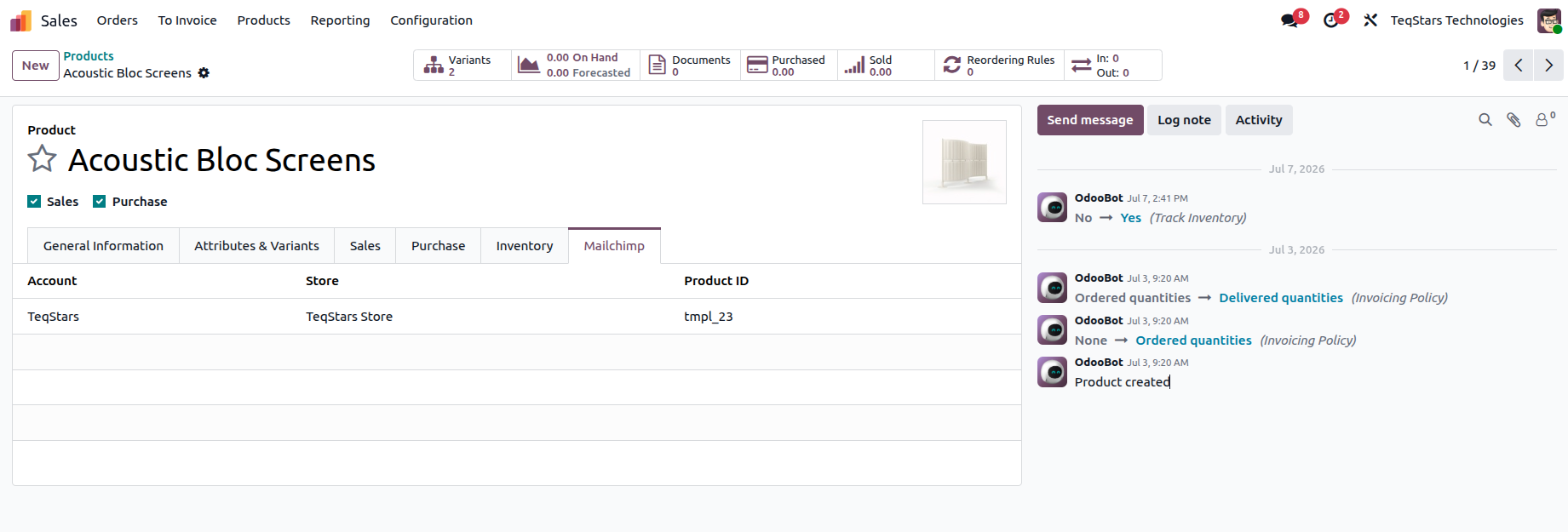
Task: Open Reordering Rules button
Action: click(999, 66)
